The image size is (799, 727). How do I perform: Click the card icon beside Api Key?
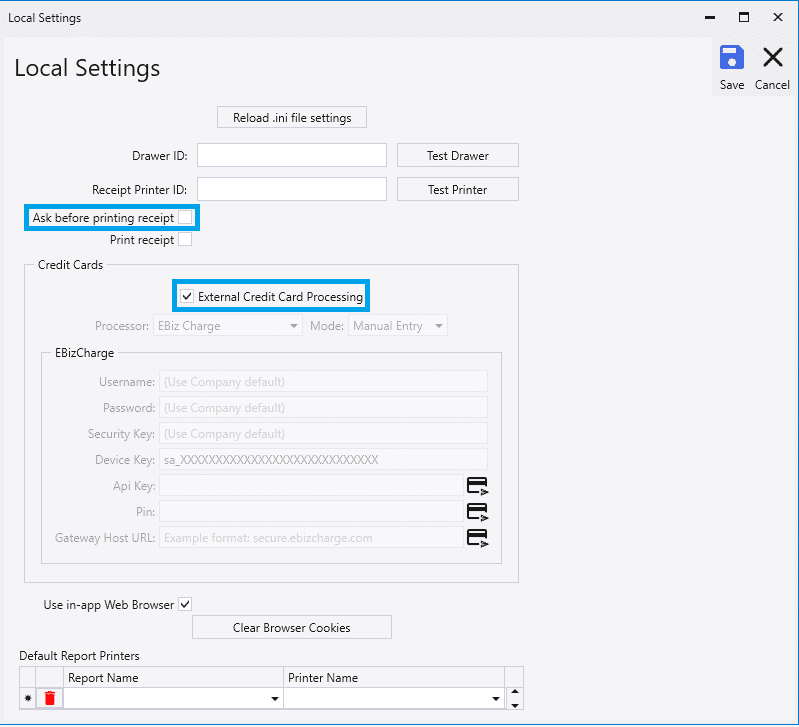pyautogui.click(x=477, y=486)
